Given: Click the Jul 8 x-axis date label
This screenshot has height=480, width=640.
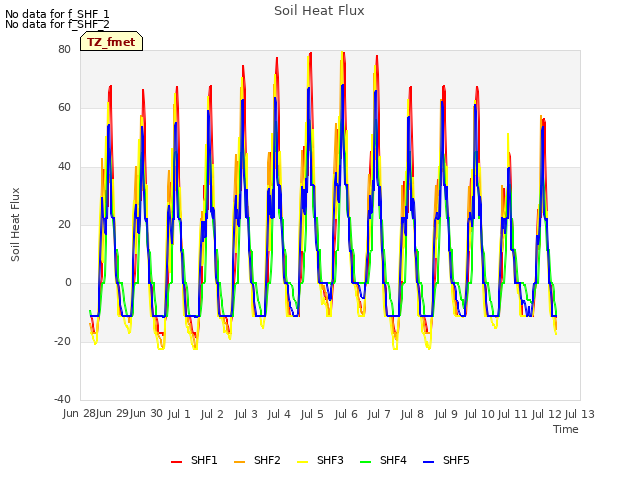Looking at the screenshot, I should [x=412, y=414].
